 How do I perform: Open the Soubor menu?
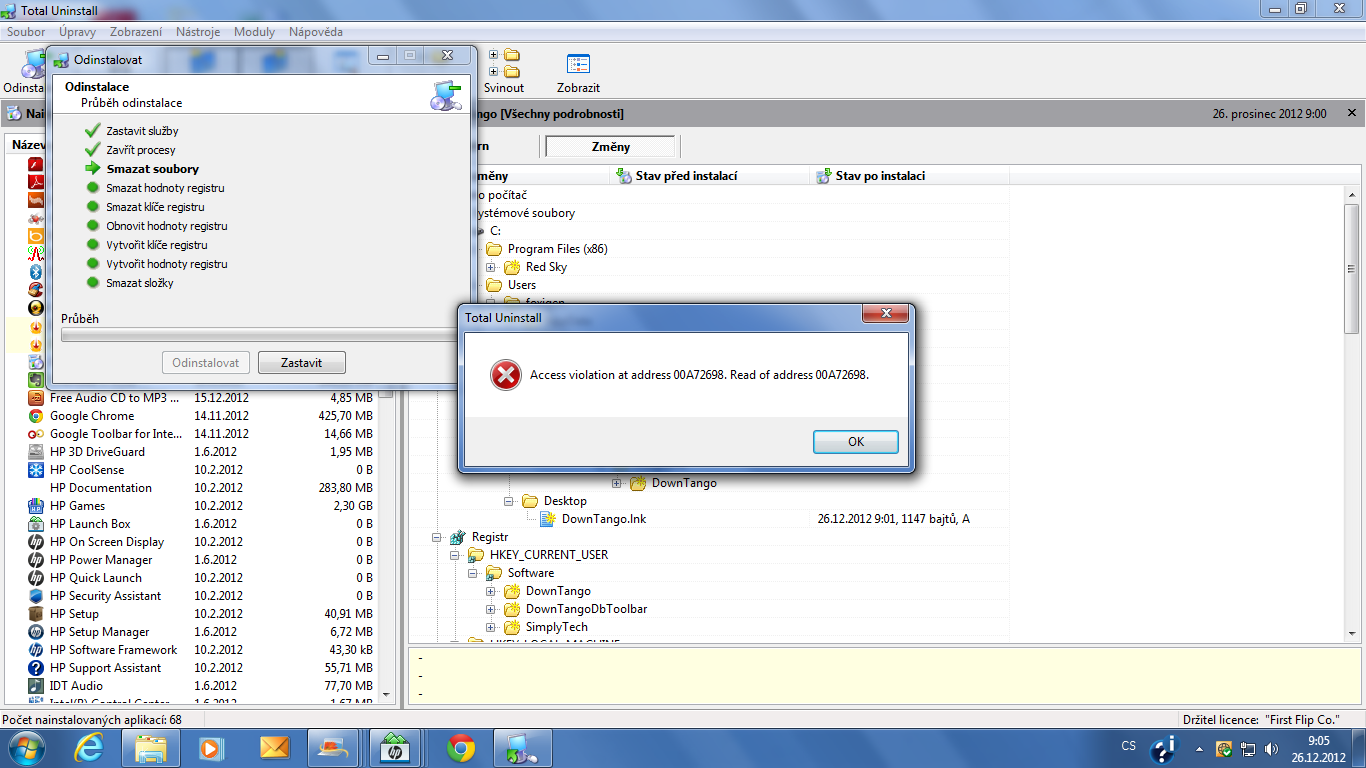(x=26, y=32)
